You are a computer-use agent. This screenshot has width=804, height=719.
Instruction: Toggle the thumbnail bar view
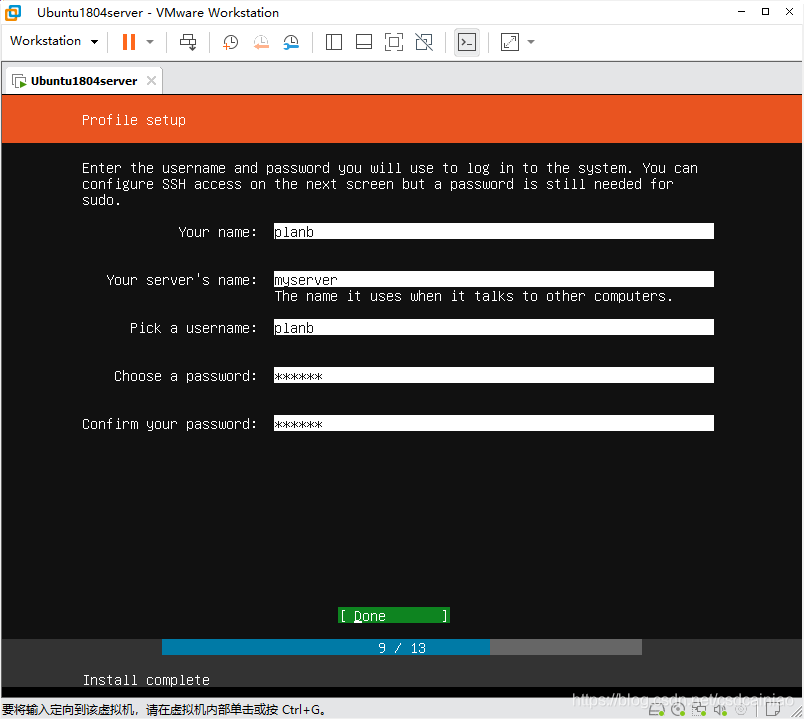[x=364, y=42]
